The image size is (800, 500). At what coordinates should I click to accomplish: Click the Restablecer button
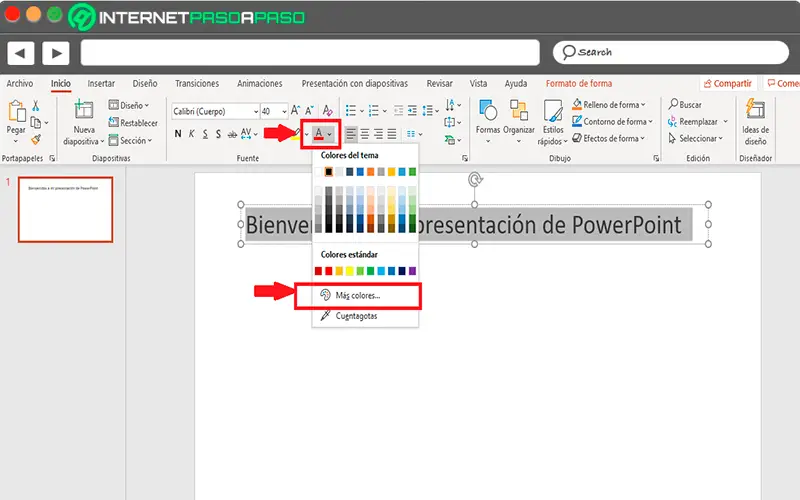133,123
